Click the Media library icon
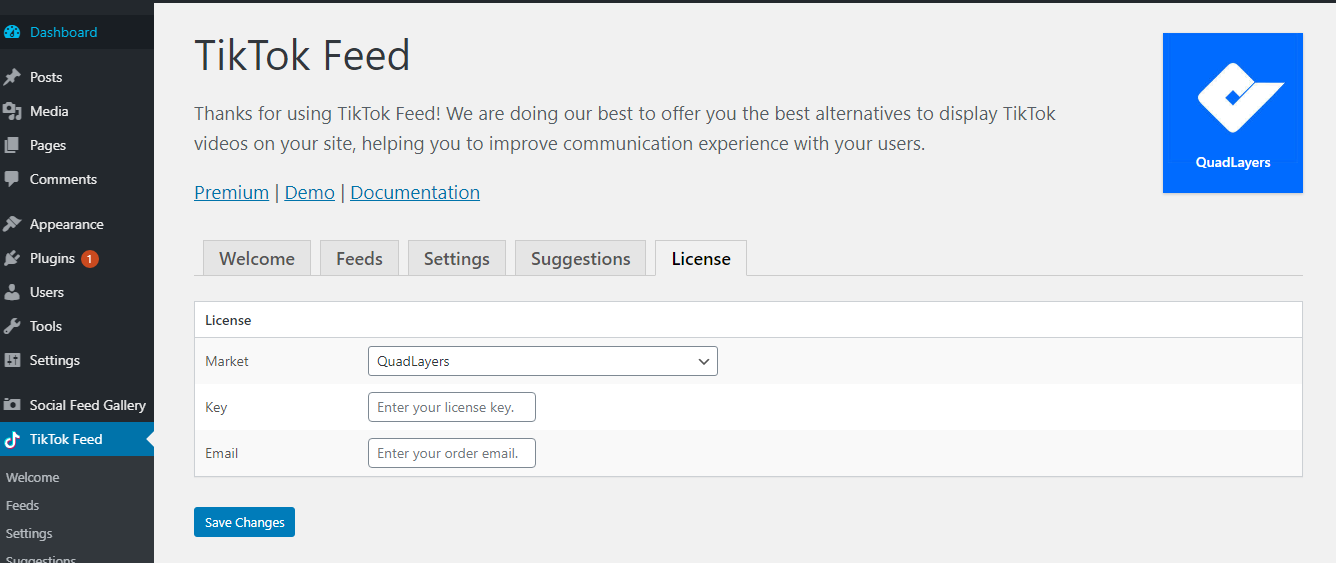Screen dimensions: 1336x563 (12, 111)
